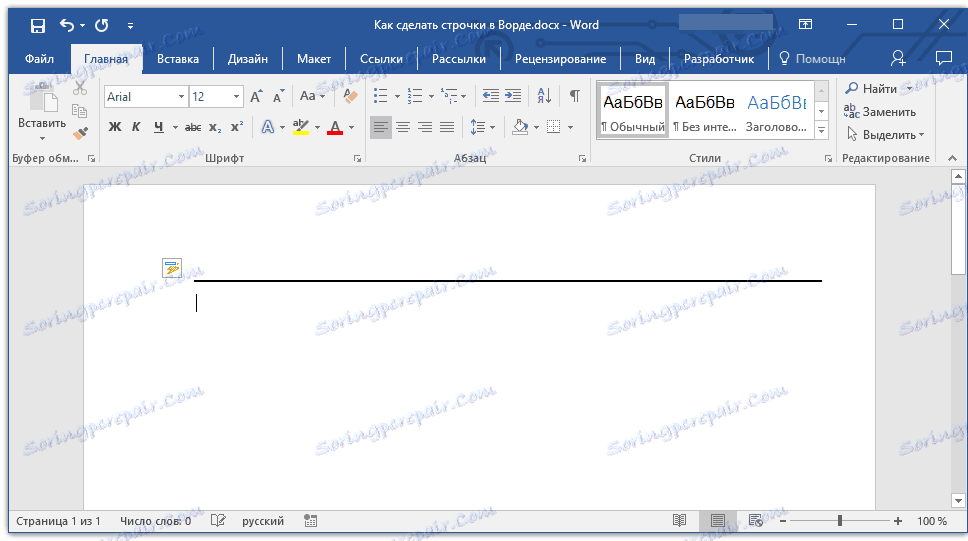Open the change case Aa dropdown
The height and width of the screenshot is (541, 968).
[312, 96]
